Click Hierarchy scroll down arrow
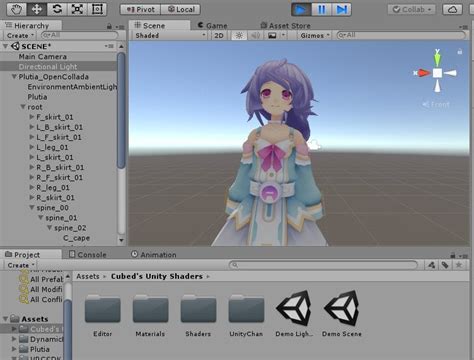This screenshot has width=474, height=360. (121, 240)
